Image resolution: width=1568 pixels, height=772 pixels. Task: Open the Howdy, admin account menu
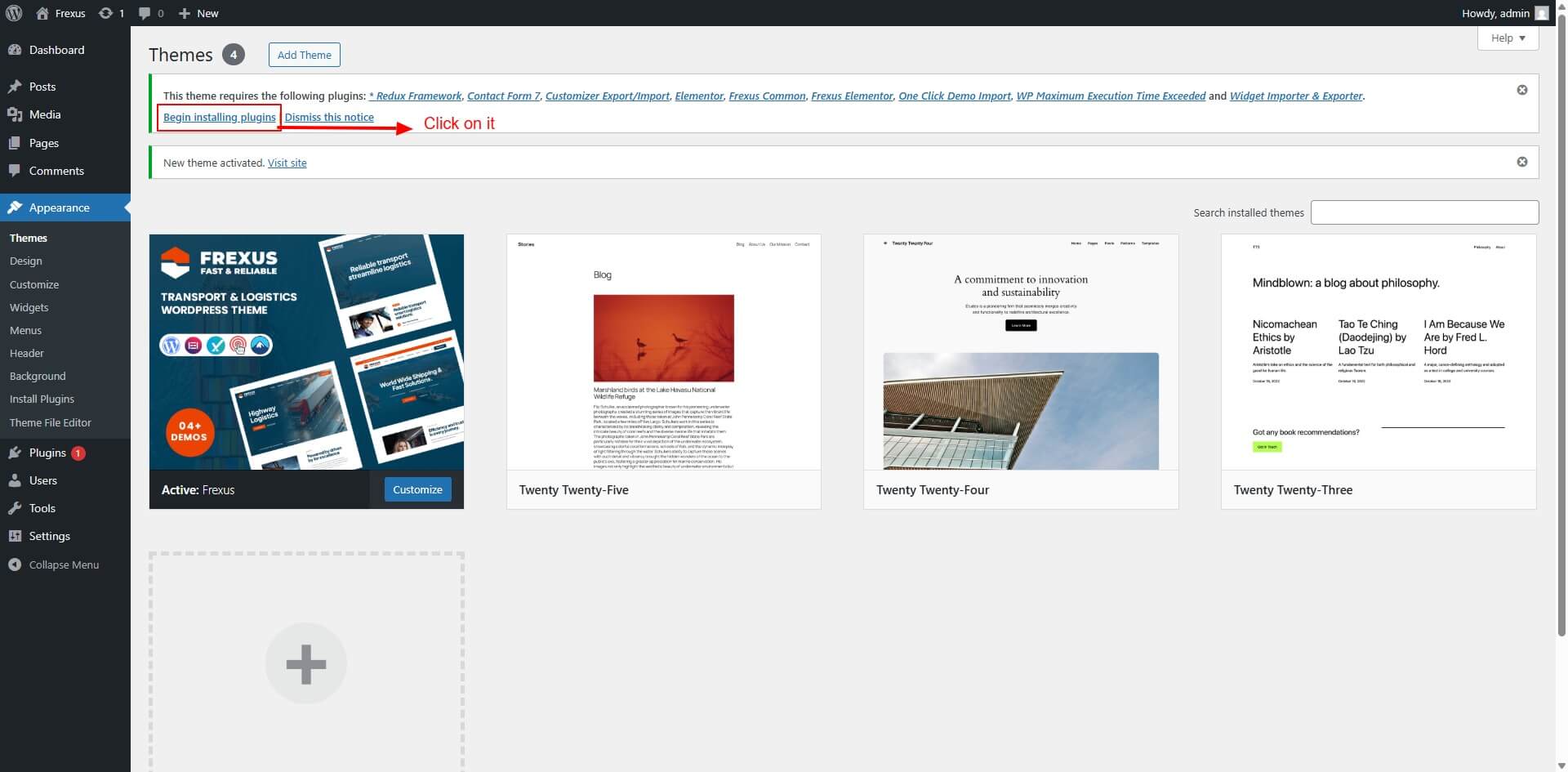[x=1494, y=13]
